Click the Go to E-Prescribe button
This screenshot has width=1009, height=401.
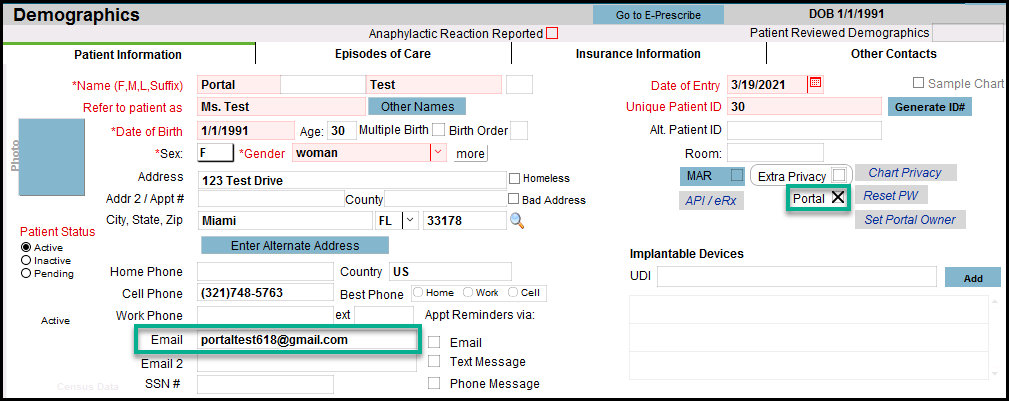[x=657, y=15]
